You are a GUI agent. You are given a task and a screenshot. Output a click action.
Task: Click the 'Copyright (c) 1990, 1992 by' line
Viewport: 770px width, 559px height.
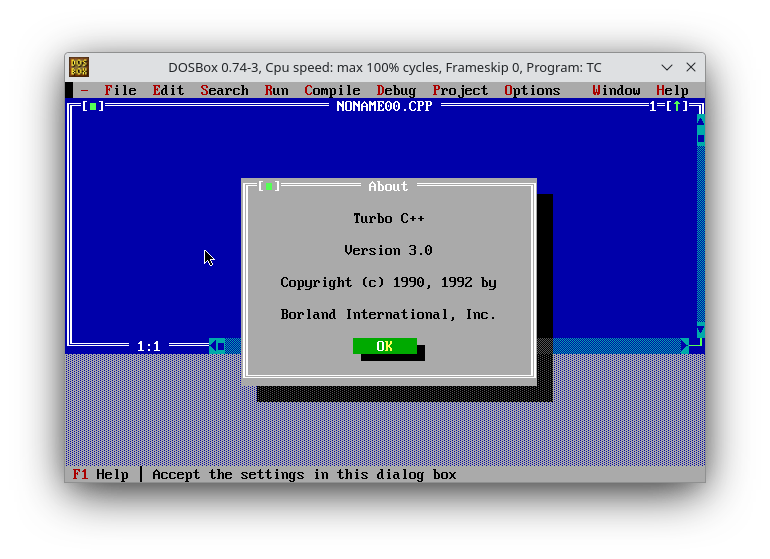click(x=388, y=282)
